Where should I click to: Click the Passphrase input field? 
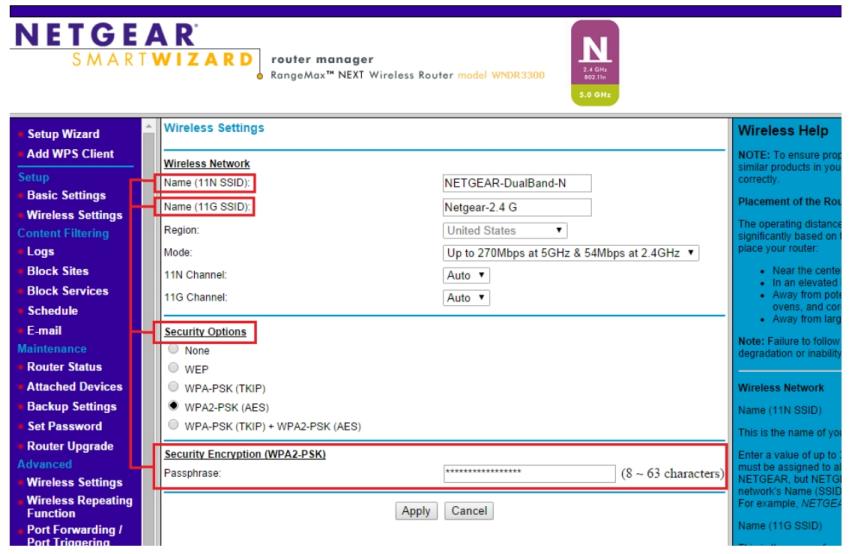pos(529,474)
